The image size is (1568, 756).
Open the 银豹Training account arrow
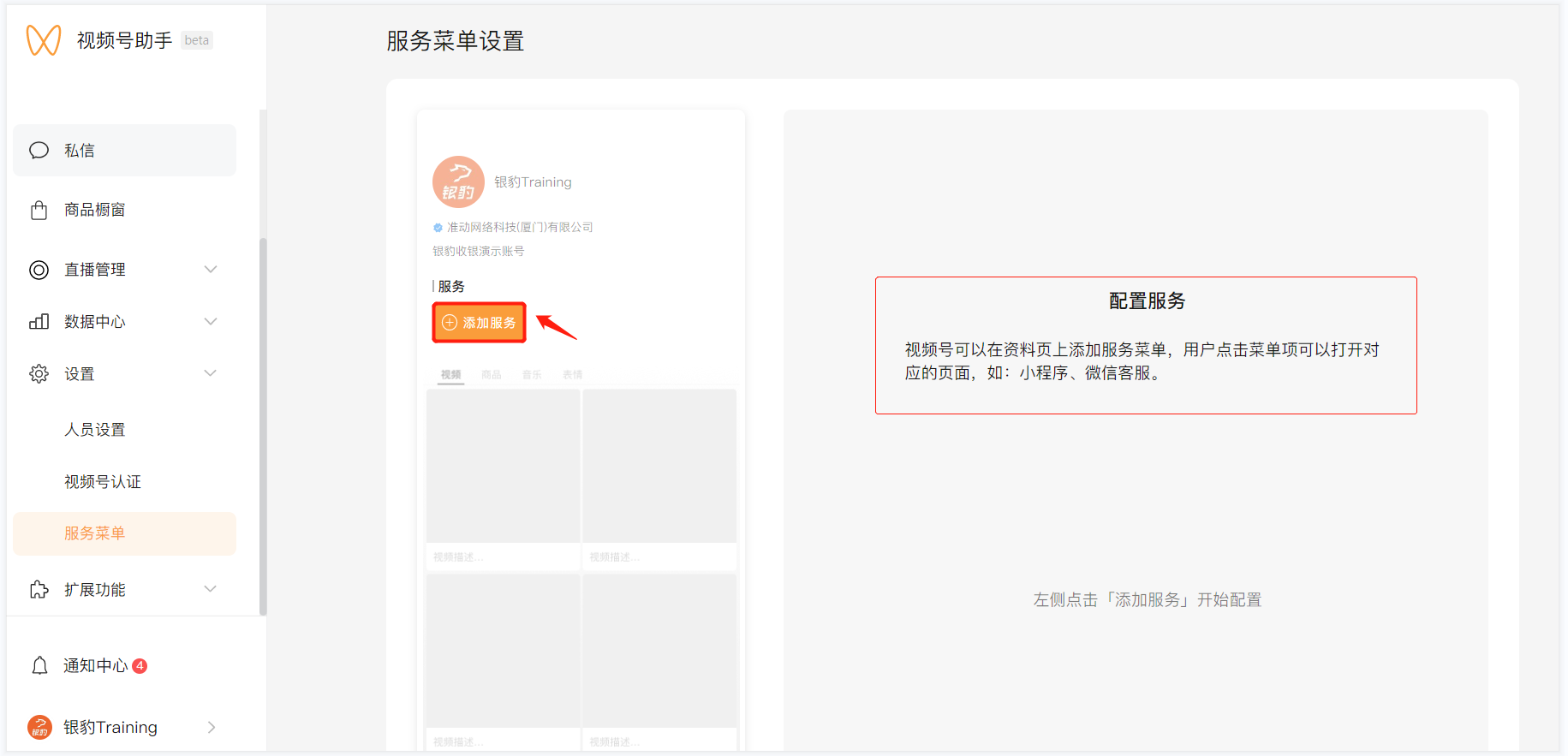(x=212, y=728)
